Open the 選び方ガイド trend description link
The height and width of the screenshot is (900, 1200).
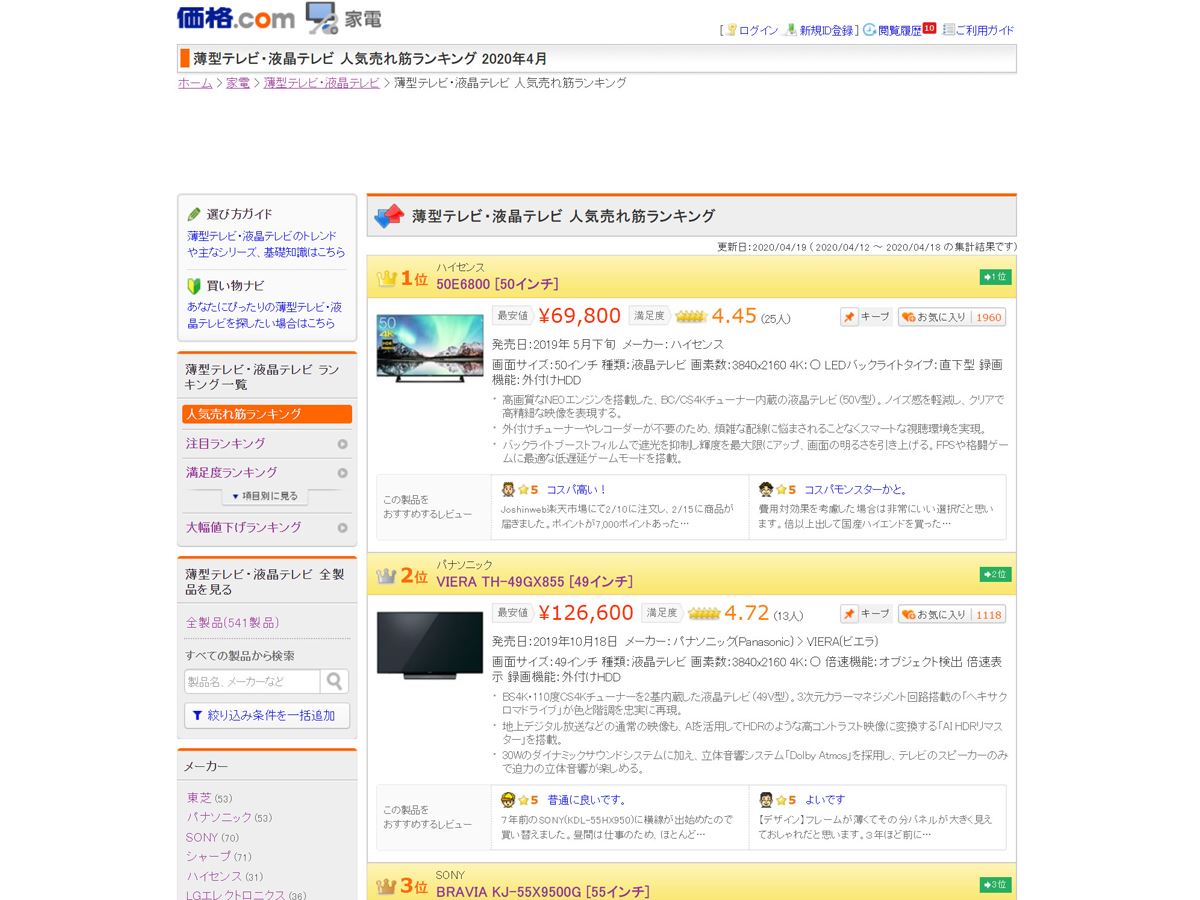pyautogui.click(x=266, y=244)
